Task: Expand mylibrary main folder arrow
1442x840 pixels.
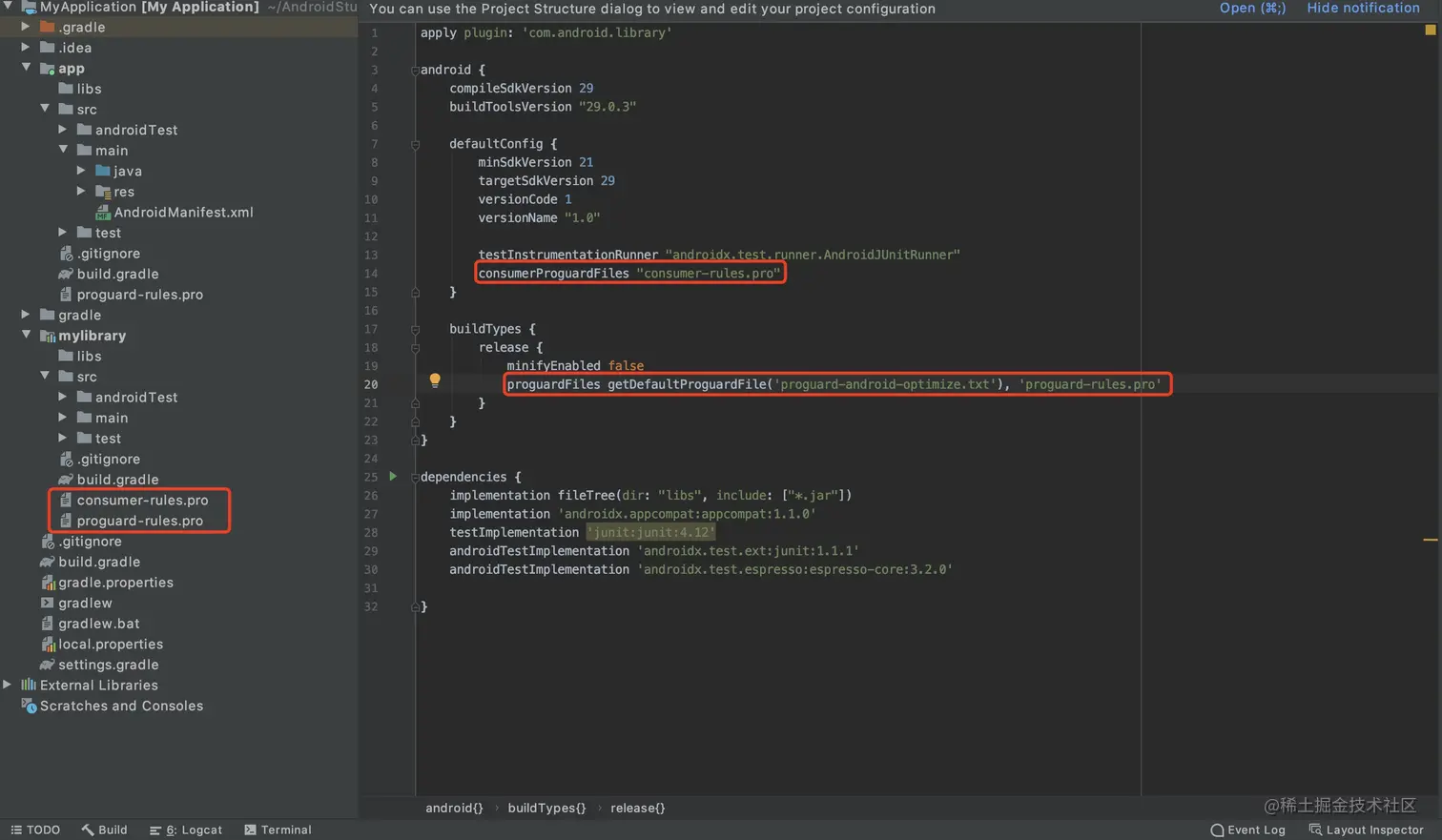Action: 63,417
